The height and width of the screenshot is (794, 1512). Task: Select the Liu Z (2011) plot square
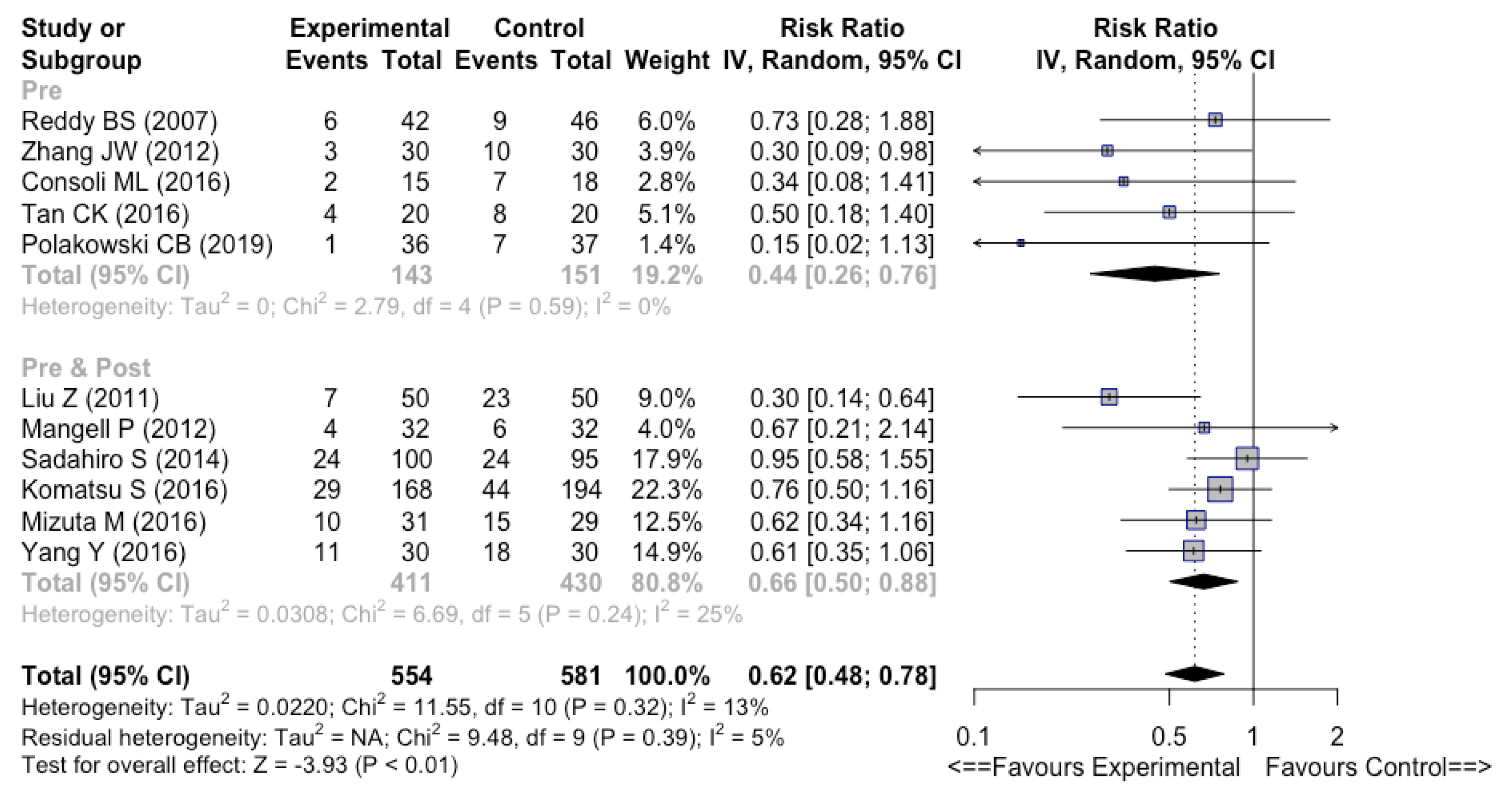point(1109,397)
